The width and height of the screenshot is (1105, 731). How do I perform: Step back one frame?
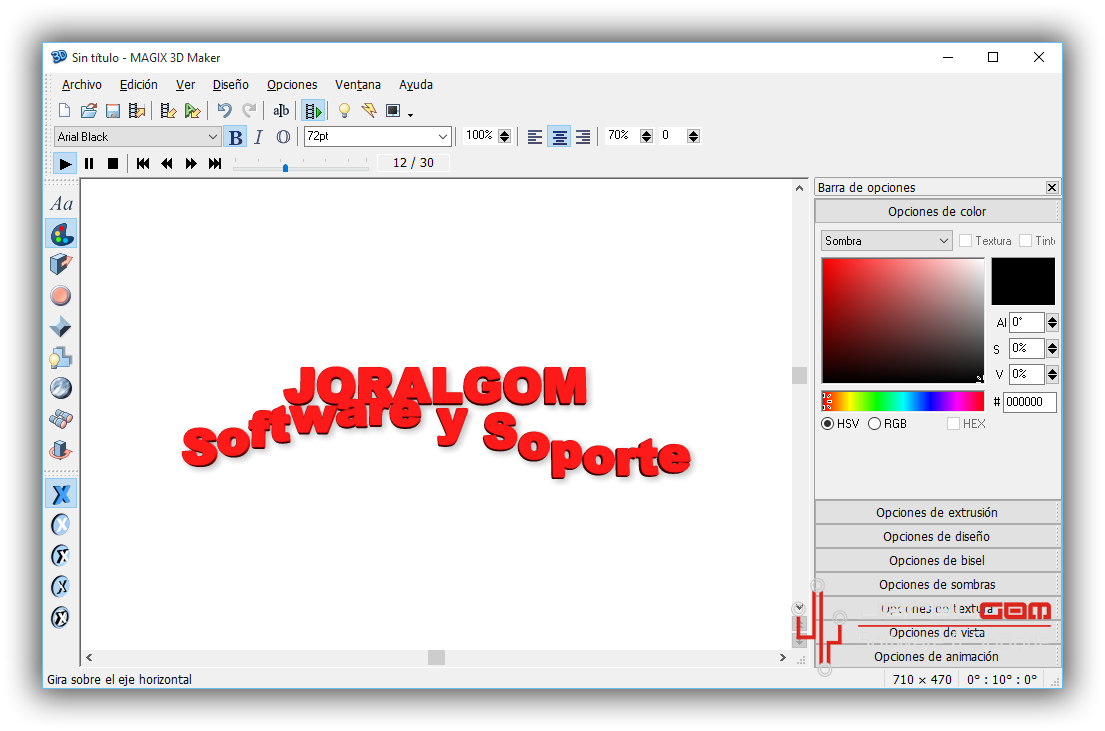click(x=167, y=164)
